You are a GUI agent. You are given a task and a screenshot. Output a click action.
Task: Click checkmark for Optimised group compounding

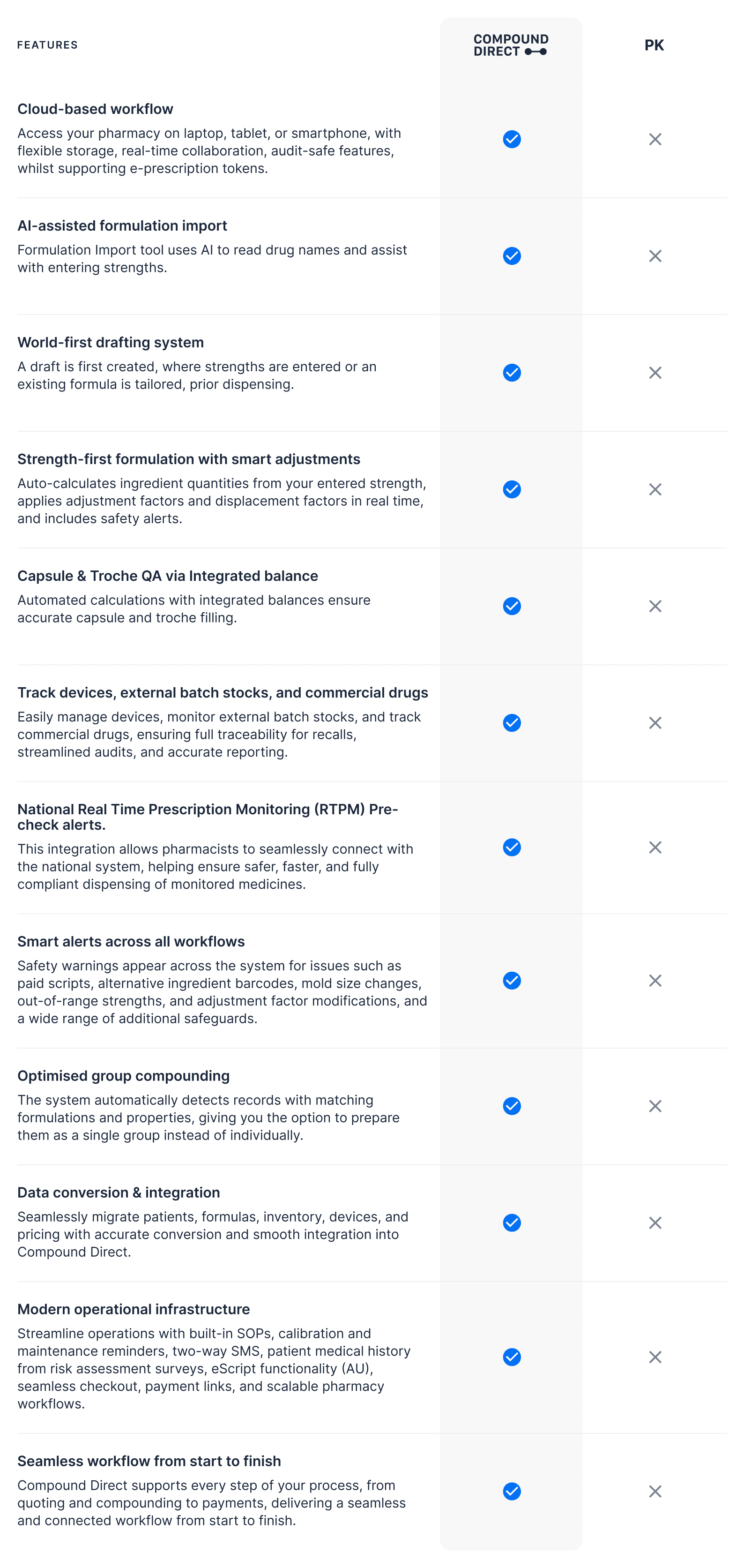pos(512,1106)
